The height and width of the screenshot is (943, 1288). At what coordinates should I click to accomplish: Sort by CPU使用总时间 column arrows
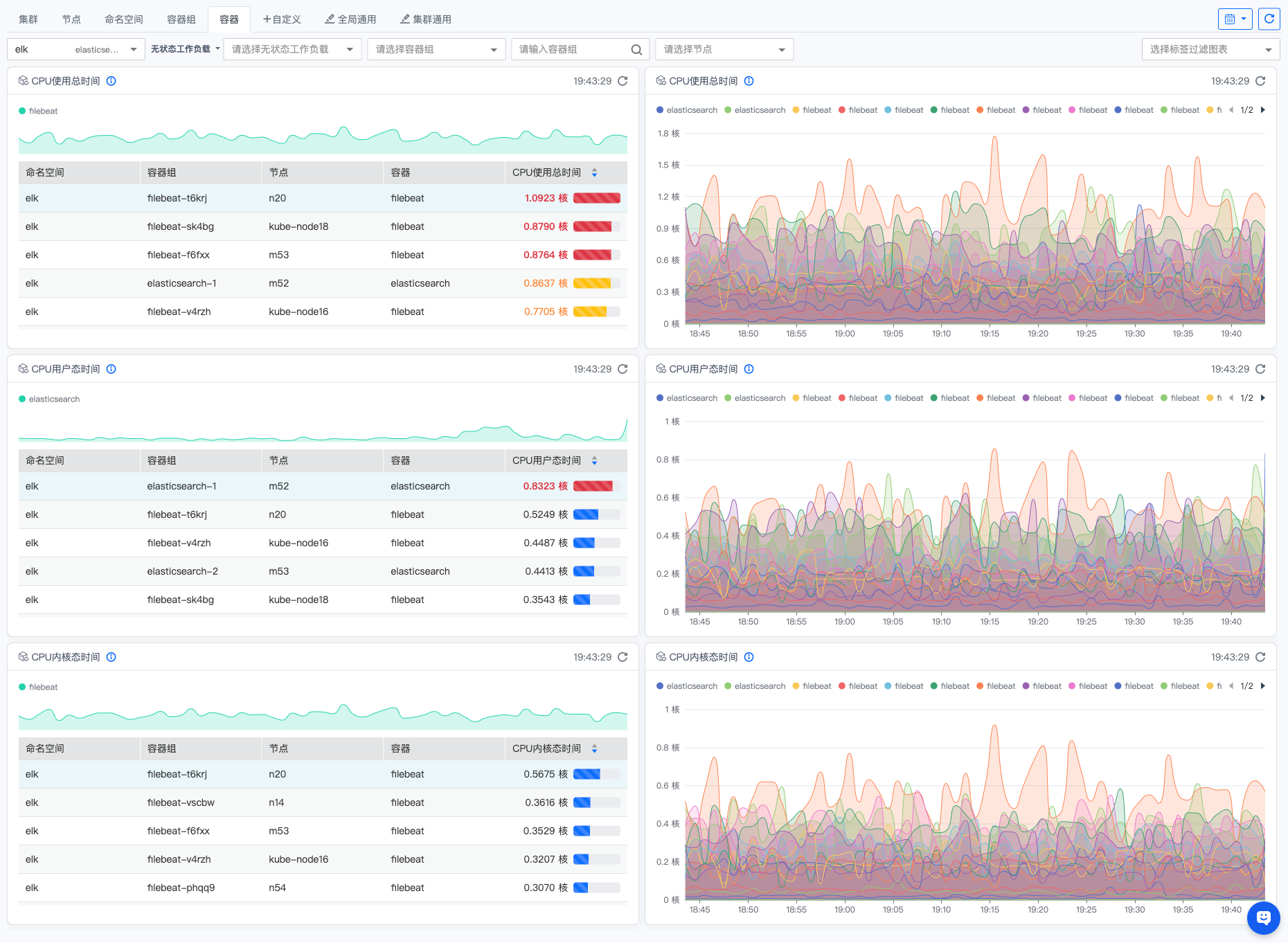click(x=594, y=172)
